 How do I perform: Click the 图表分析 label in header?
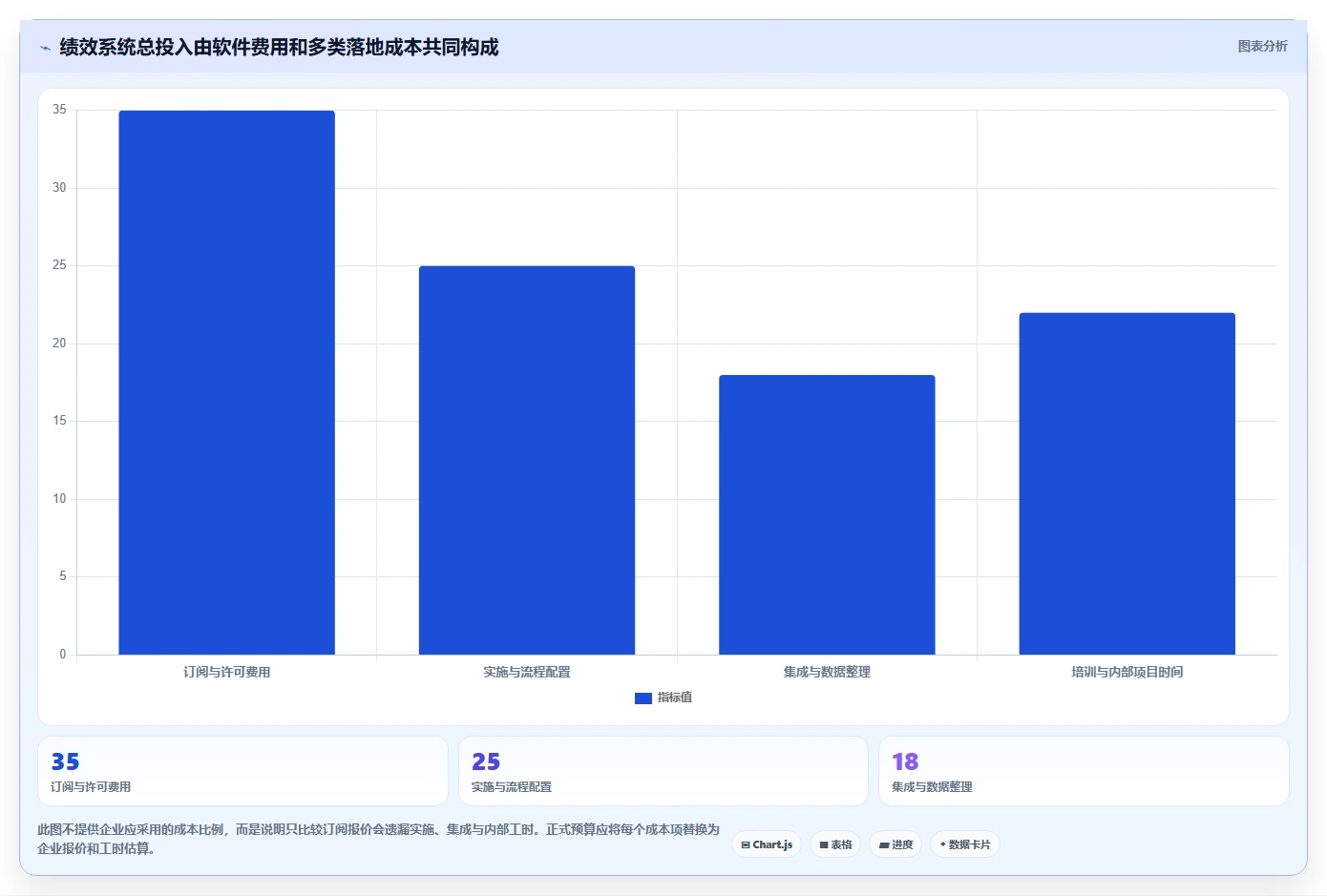[x=1262, y=46]
